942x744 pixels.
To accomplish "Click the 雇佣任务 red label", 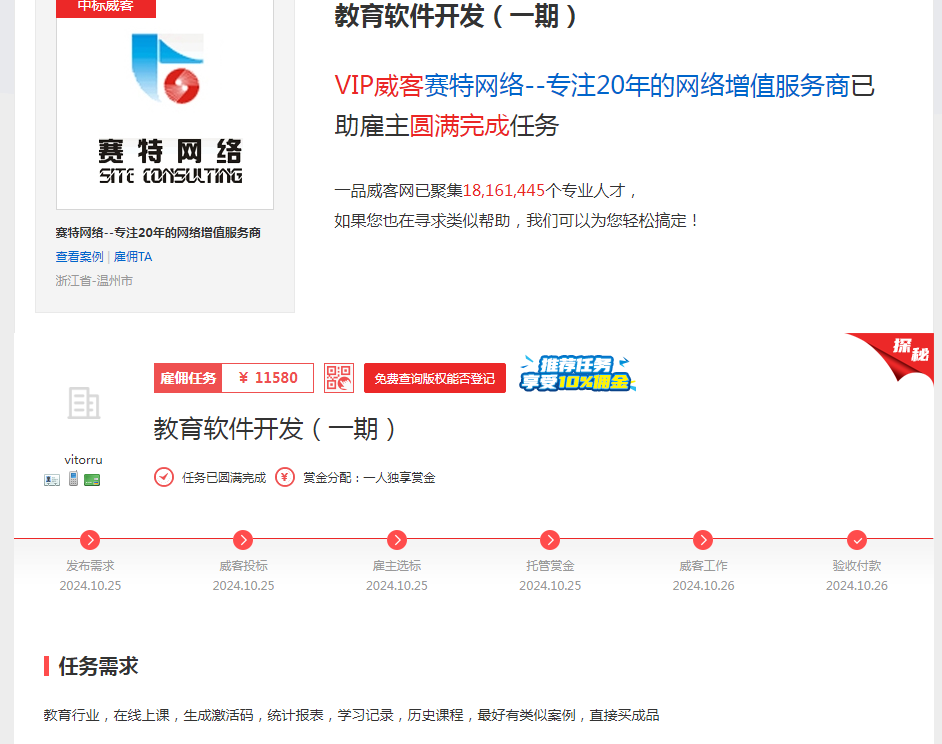I will tap(188, 378).
